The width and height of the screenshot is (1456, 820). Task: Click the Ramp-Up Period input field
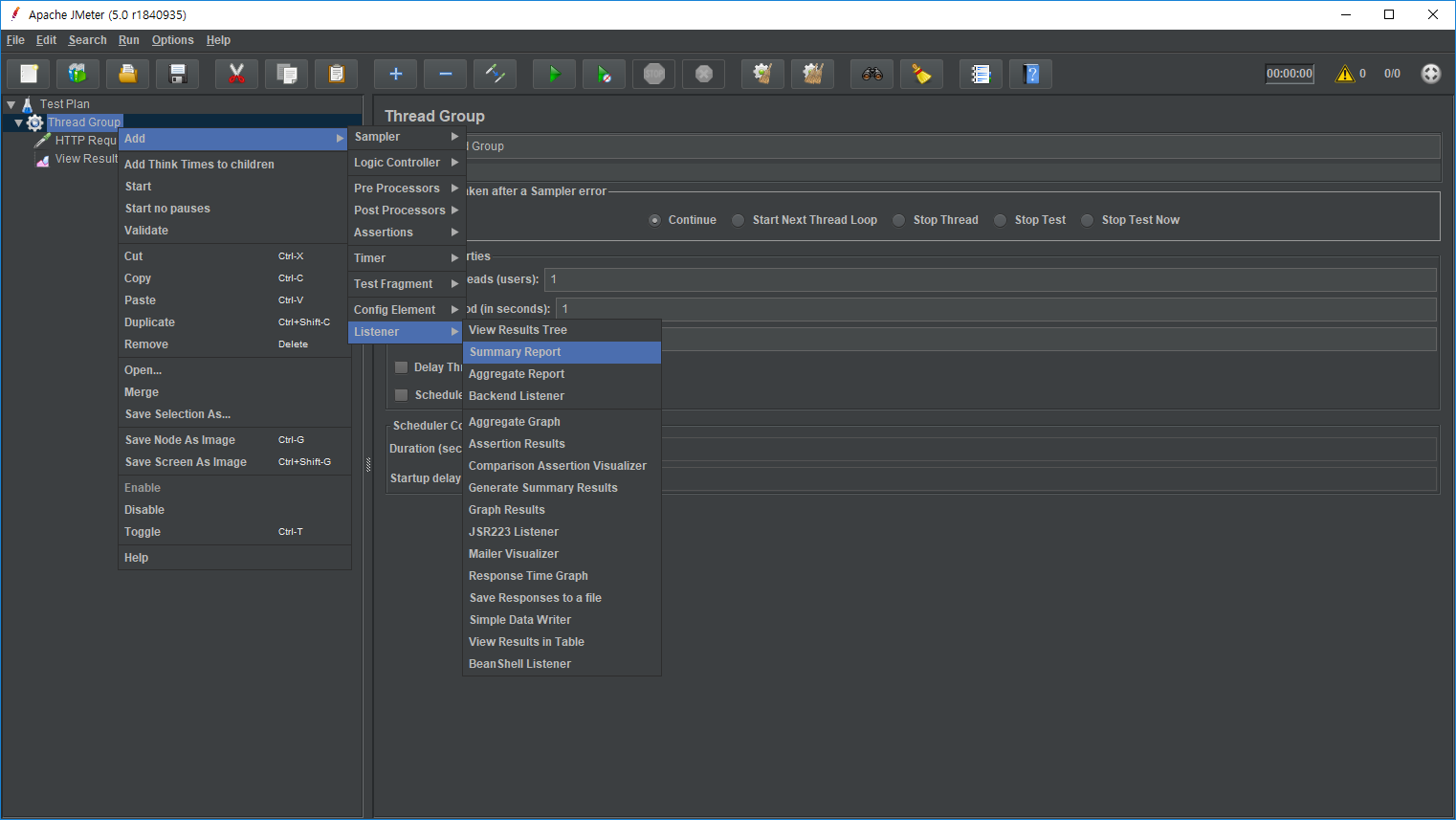996,309
